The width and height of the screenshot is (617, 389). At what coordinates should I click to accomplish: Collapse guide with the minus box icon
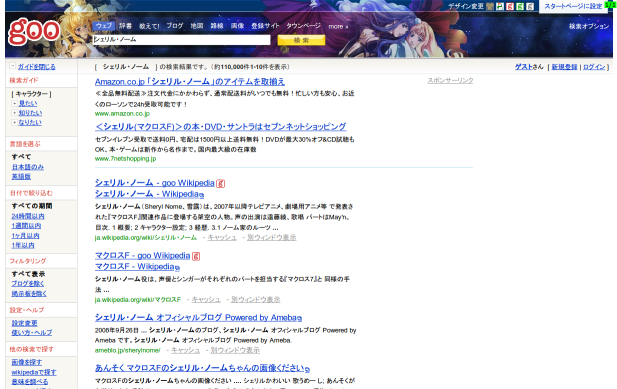click(13, 66)
